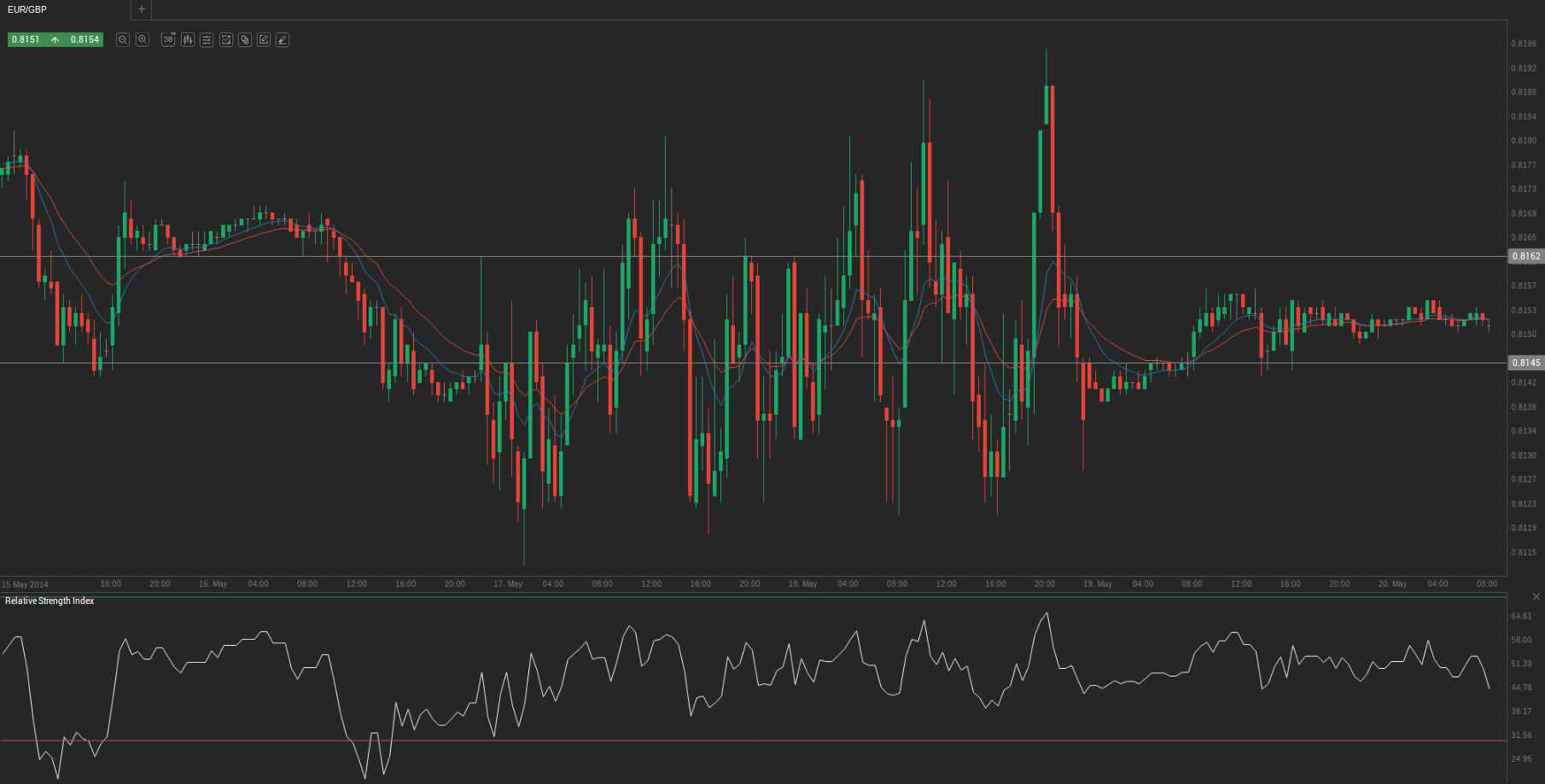
Task: Click the copy chart icon
Action: 245,40
